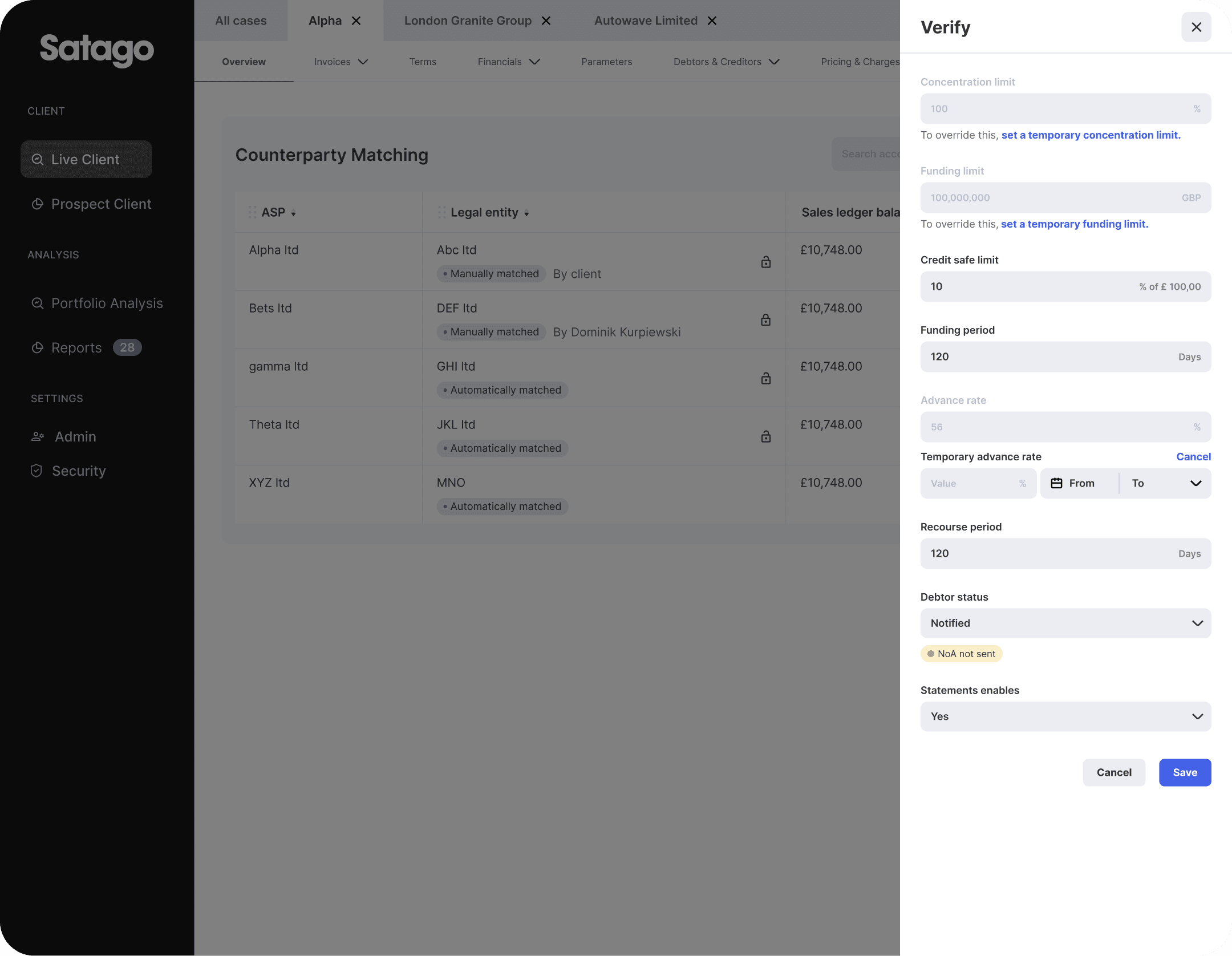Viewport: 1232px width, 956px height.
Task: Click the calendar icon in the From date field
Action: (x=1056, y=483)
